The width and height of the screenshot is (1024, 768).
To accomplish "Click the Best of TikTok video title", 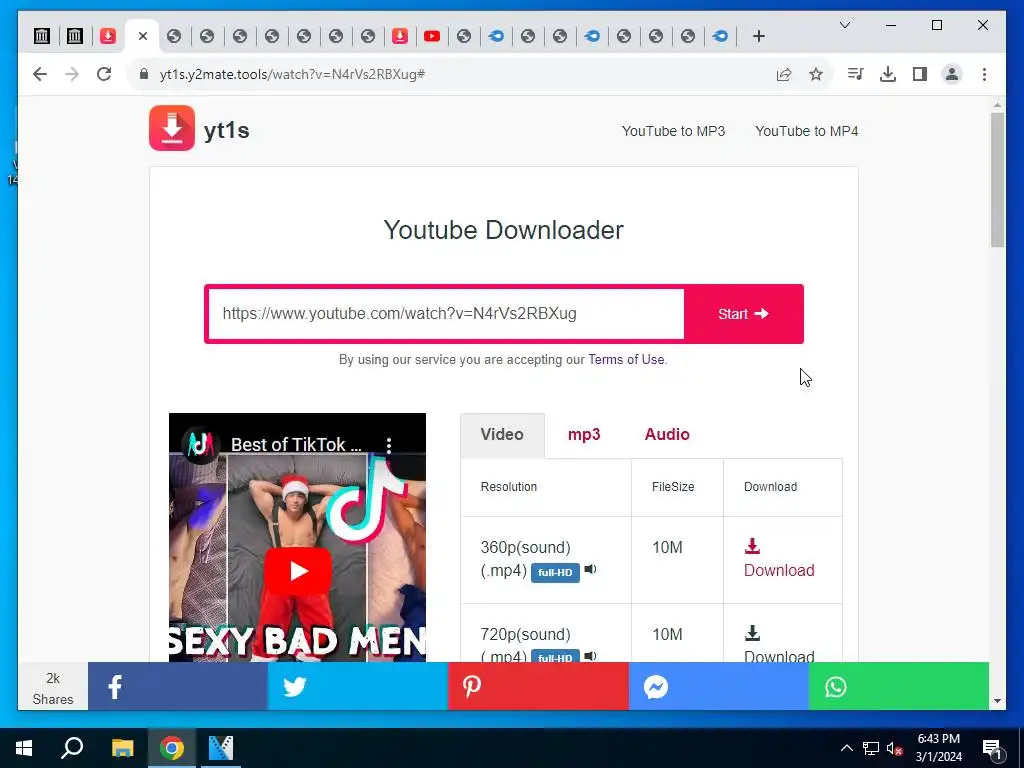I will pyautogui.click(x=296, y=445).
